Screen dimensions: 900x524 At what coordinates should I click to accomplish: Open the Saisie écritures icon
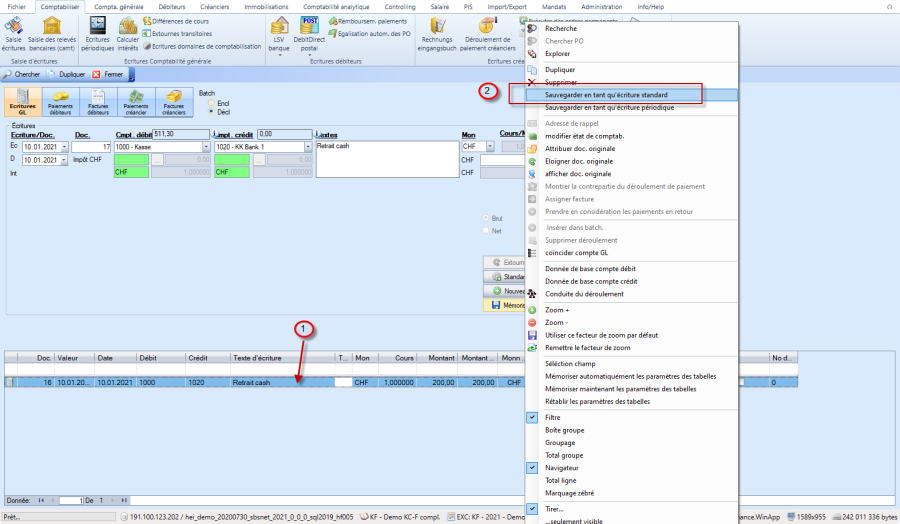tap(13, 34)
